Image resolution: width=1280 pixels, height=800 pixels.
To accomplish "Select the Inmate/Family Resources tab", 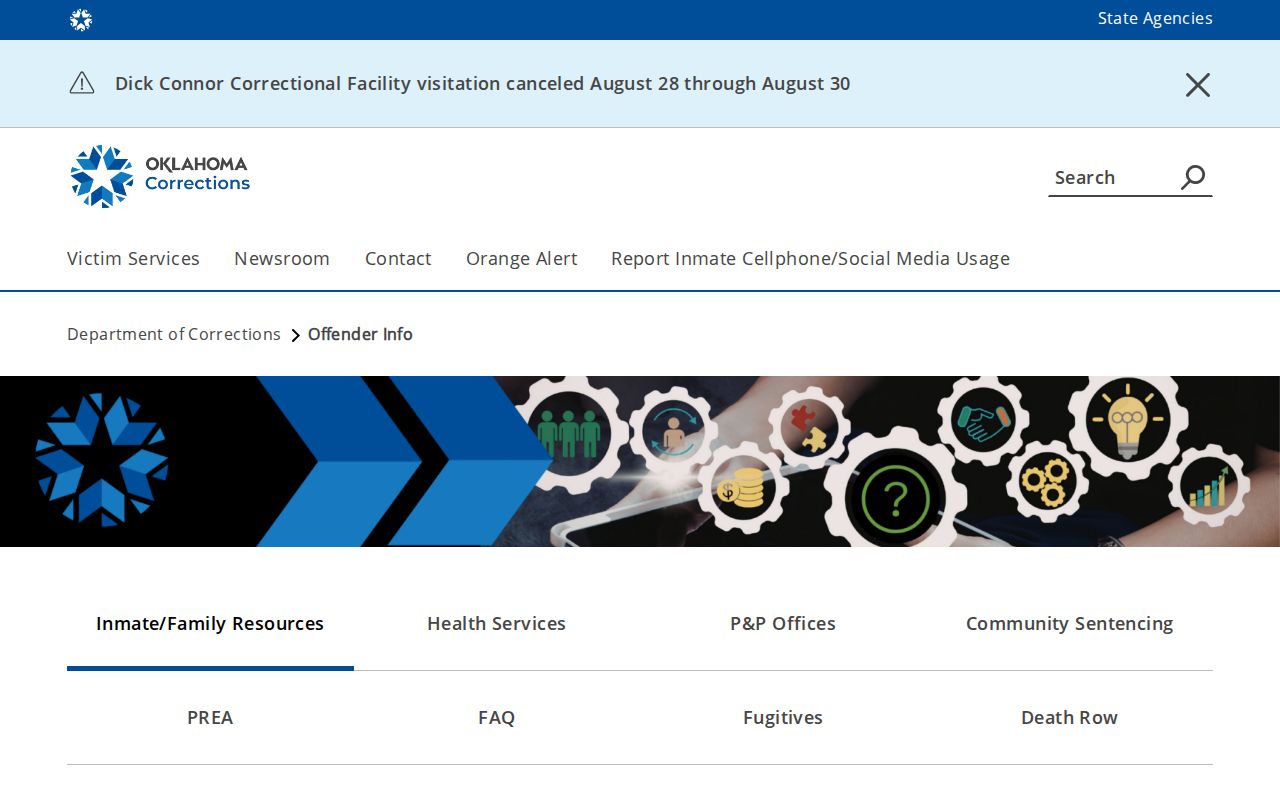I will point(210,623).
